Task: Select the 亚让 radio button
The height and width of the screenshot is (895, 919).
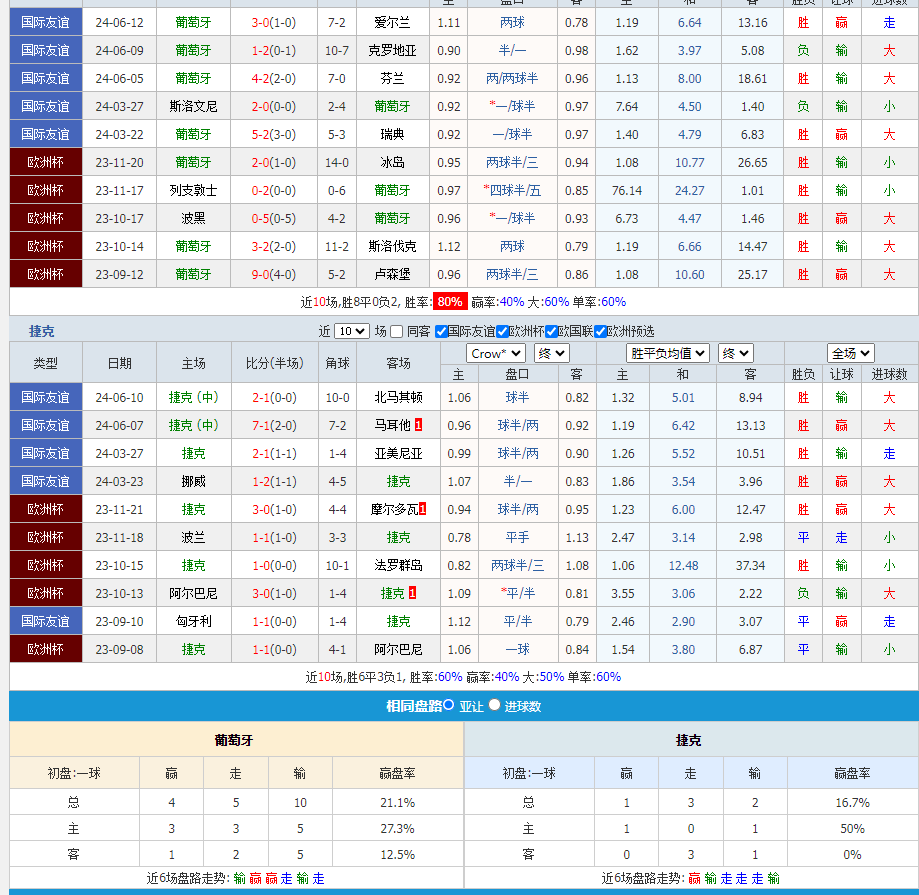Action: click(449, 705)
